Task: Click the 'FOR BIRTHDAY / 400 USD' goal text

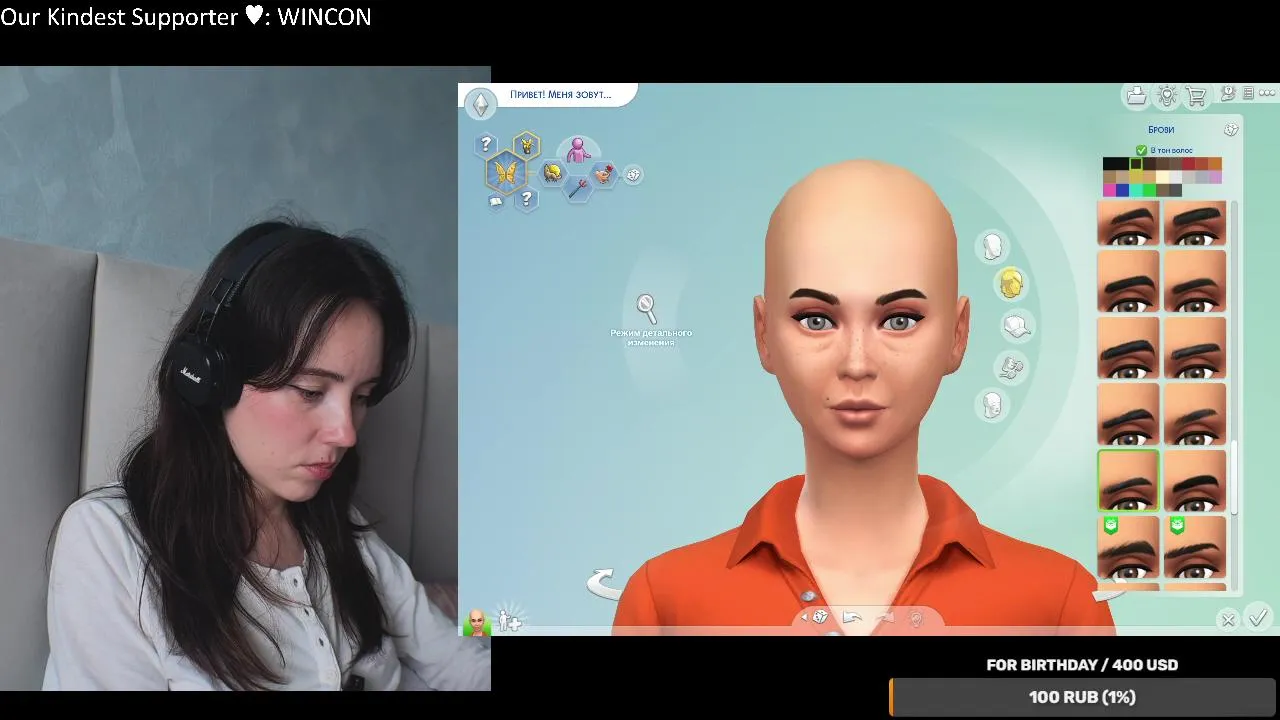Action: coord(1082,665)
